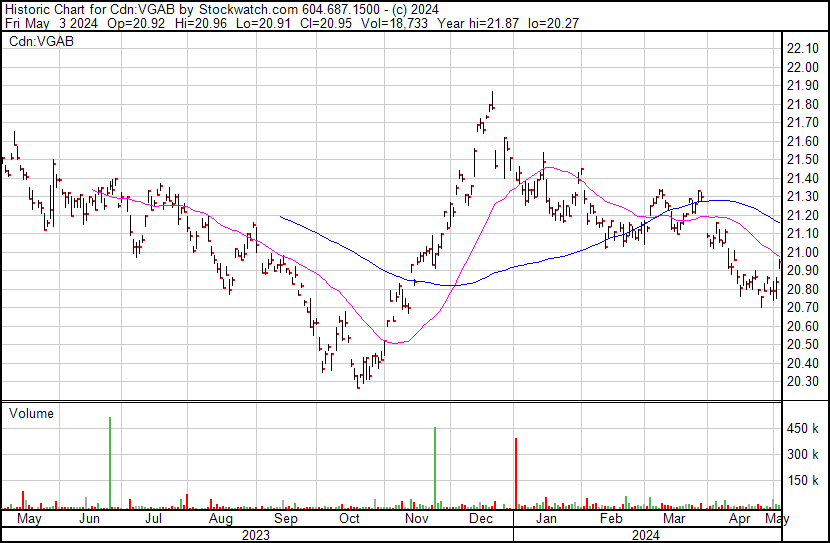Click the tall green June volume spike
This screenshot has height=543, width=830.
tap(110, 463)
